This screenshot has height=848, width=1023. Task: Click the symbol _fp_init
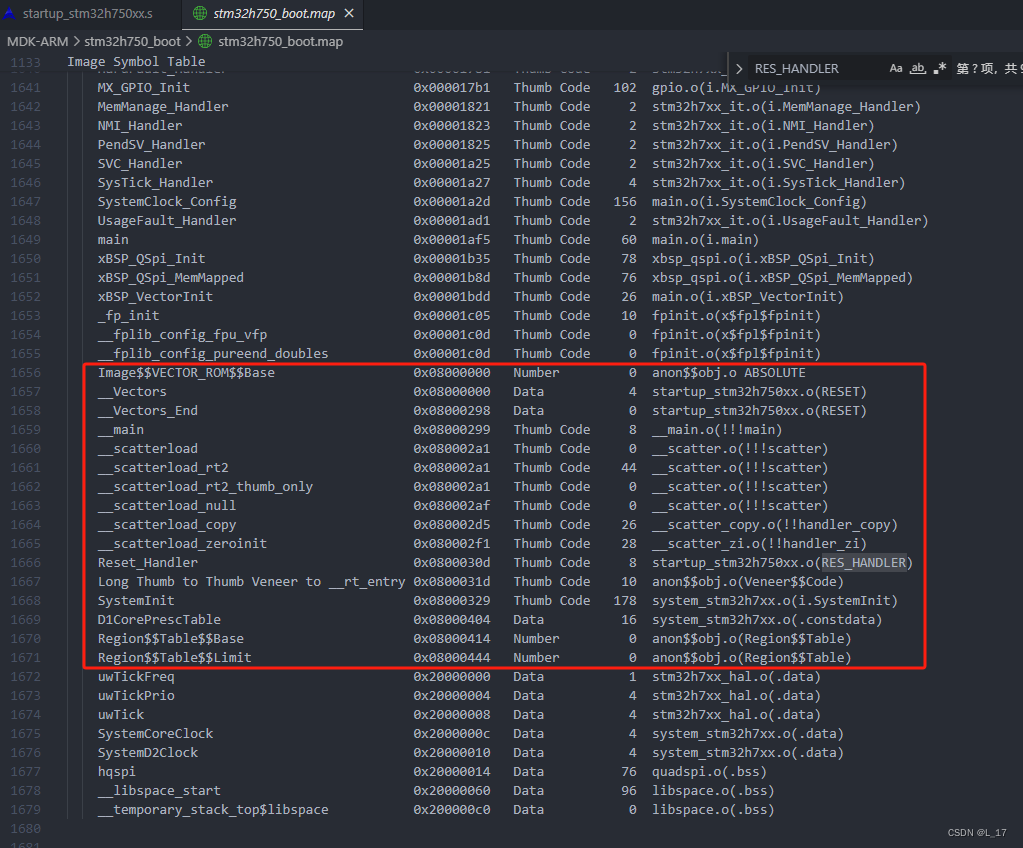(129, 315)
